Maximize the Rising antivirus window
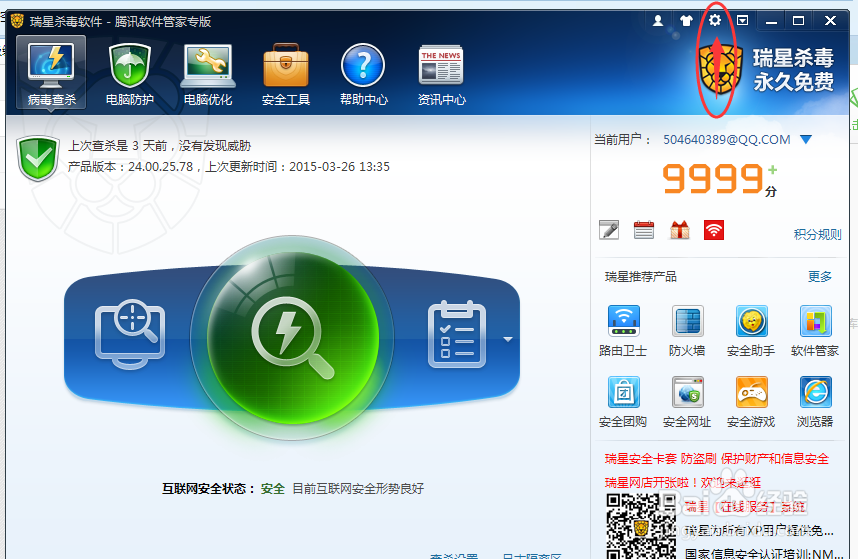The image size is (858, 559). click(x=798, y=21)
